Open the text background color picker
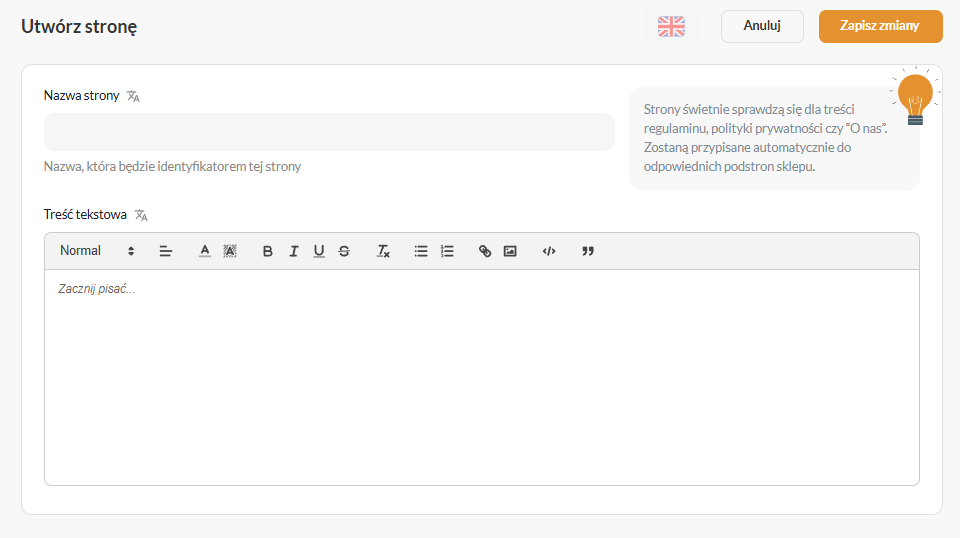Viewport: 960px width, 538px height. [230, 251]
